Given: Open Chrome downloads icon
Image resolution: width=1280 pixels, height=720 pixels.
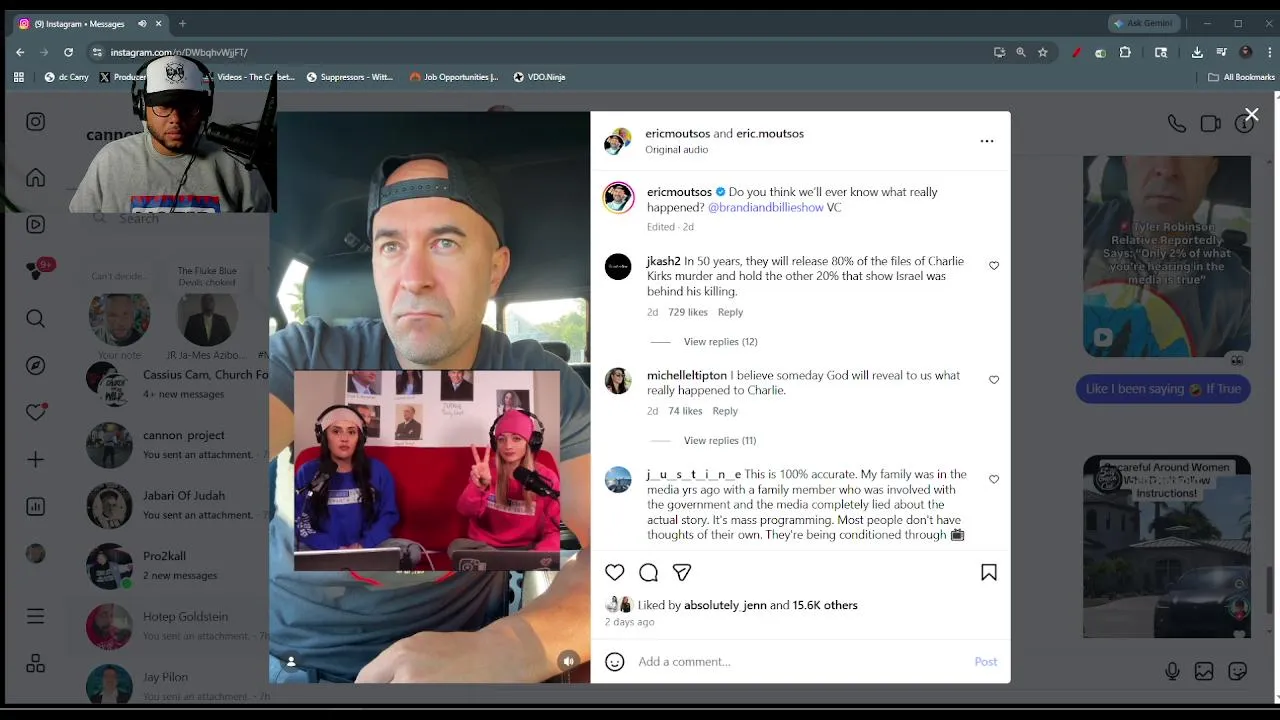Looking at the screenshot, I should (x=1197, y=52).
